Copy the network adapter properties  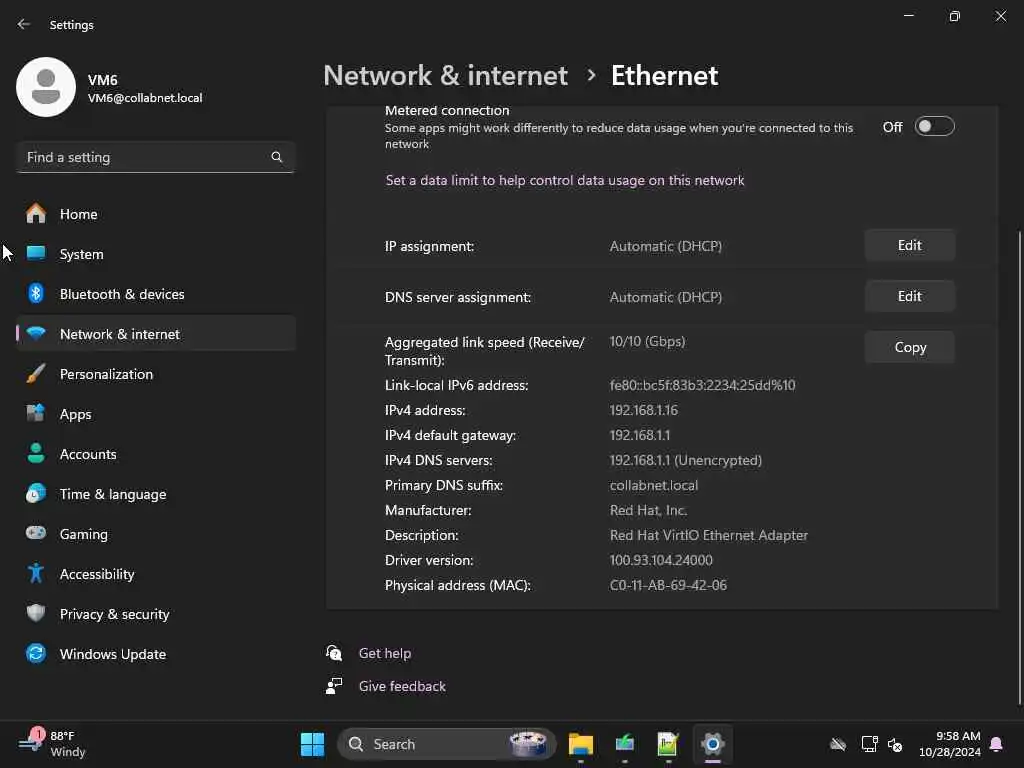click(x=909, y=348)
